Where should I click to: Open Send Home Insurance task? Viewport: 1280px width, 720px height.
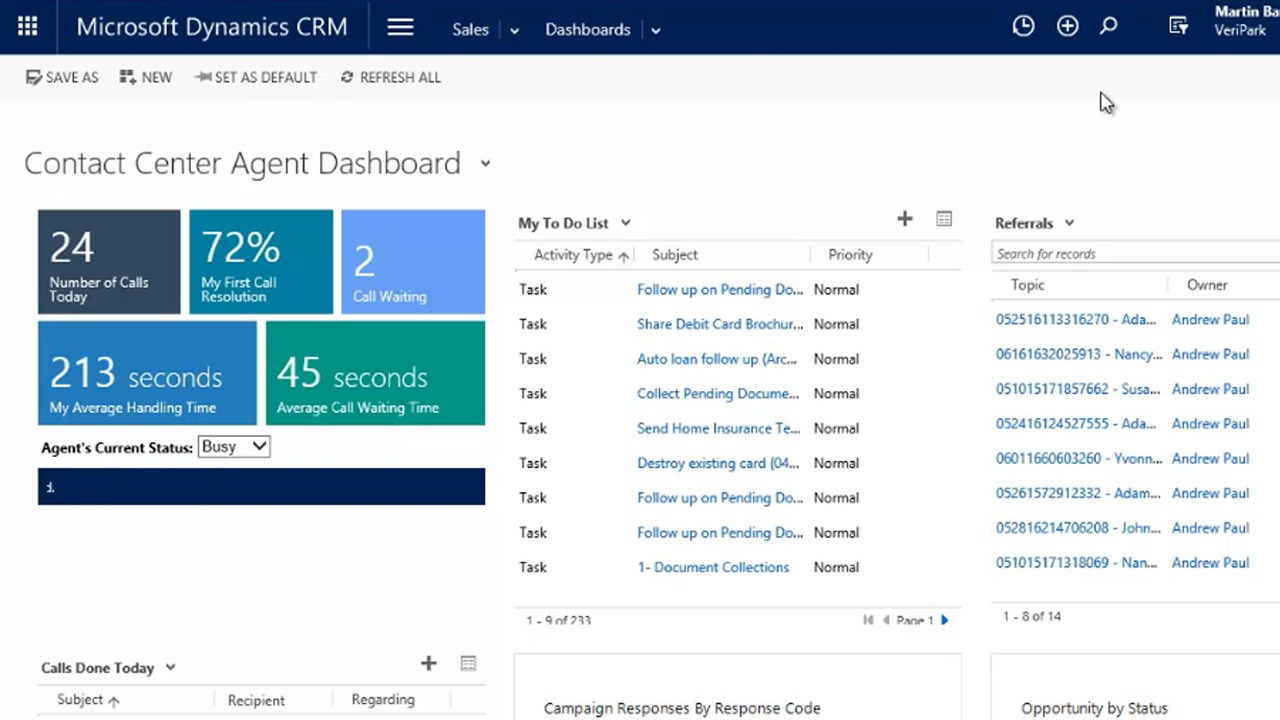[x=719, y=428]
